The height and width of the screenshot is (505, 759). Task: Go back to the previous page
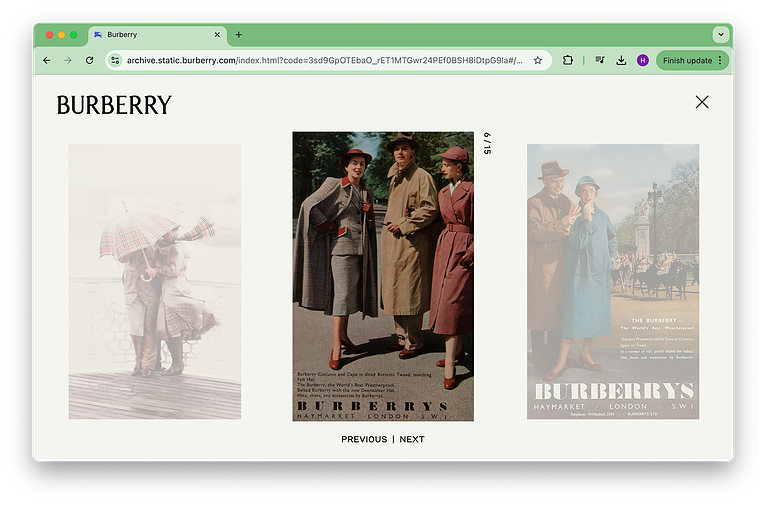coord(46,61)
